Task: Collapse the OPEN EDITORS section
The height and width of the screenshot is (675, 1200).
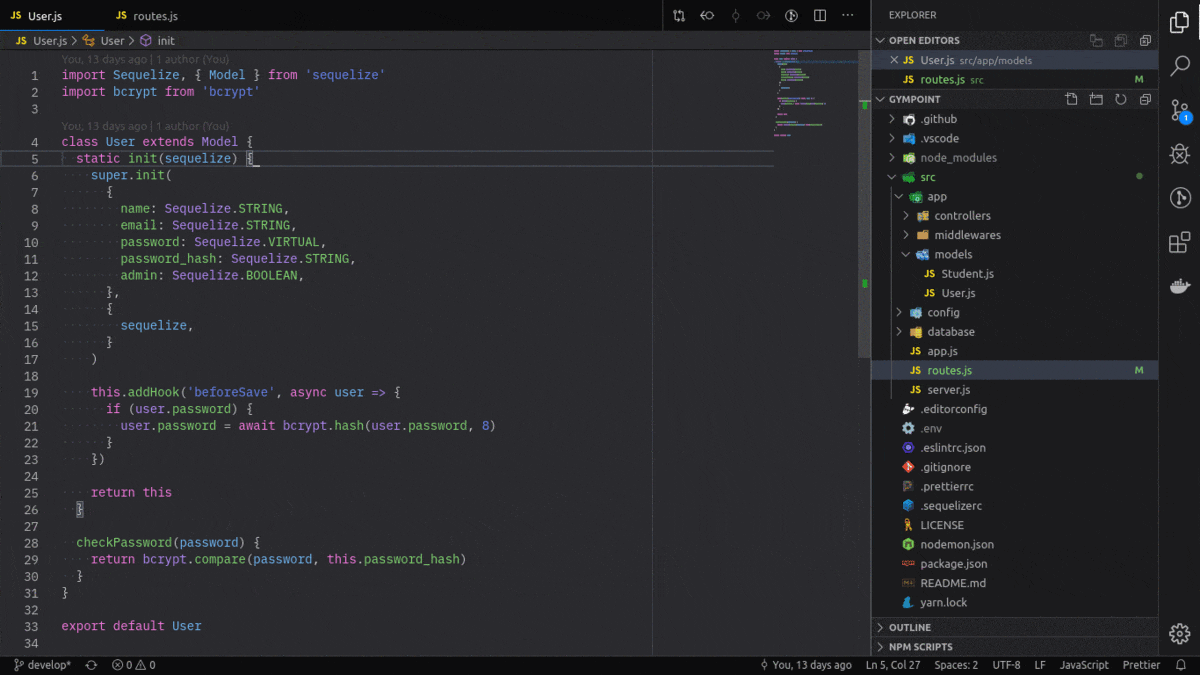Action: tap(881, 41)
